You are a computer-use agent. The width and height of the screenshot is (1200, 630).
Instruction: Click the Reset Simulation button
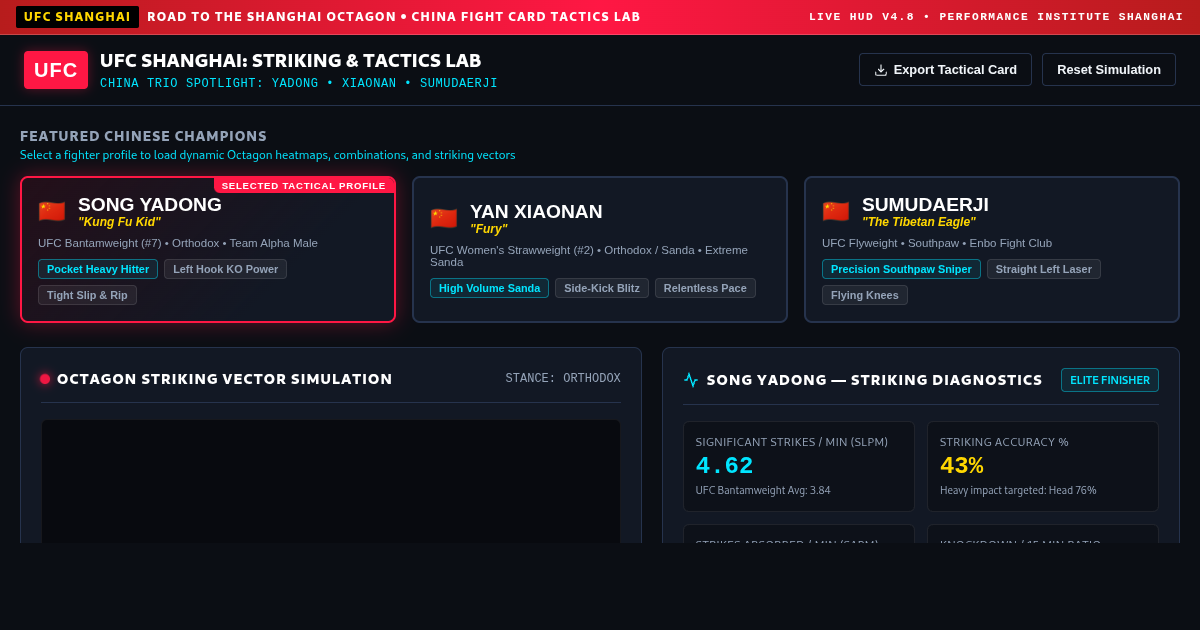point(1109,70)
